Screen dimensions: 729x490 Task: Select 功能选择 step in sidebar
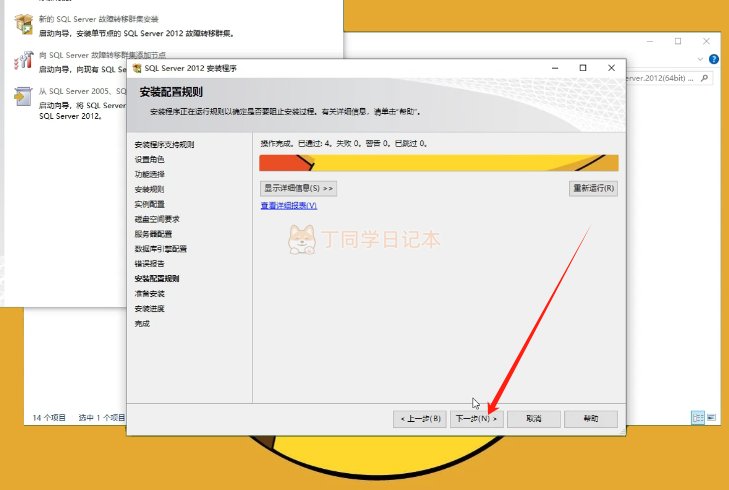[x=149, y=174]
